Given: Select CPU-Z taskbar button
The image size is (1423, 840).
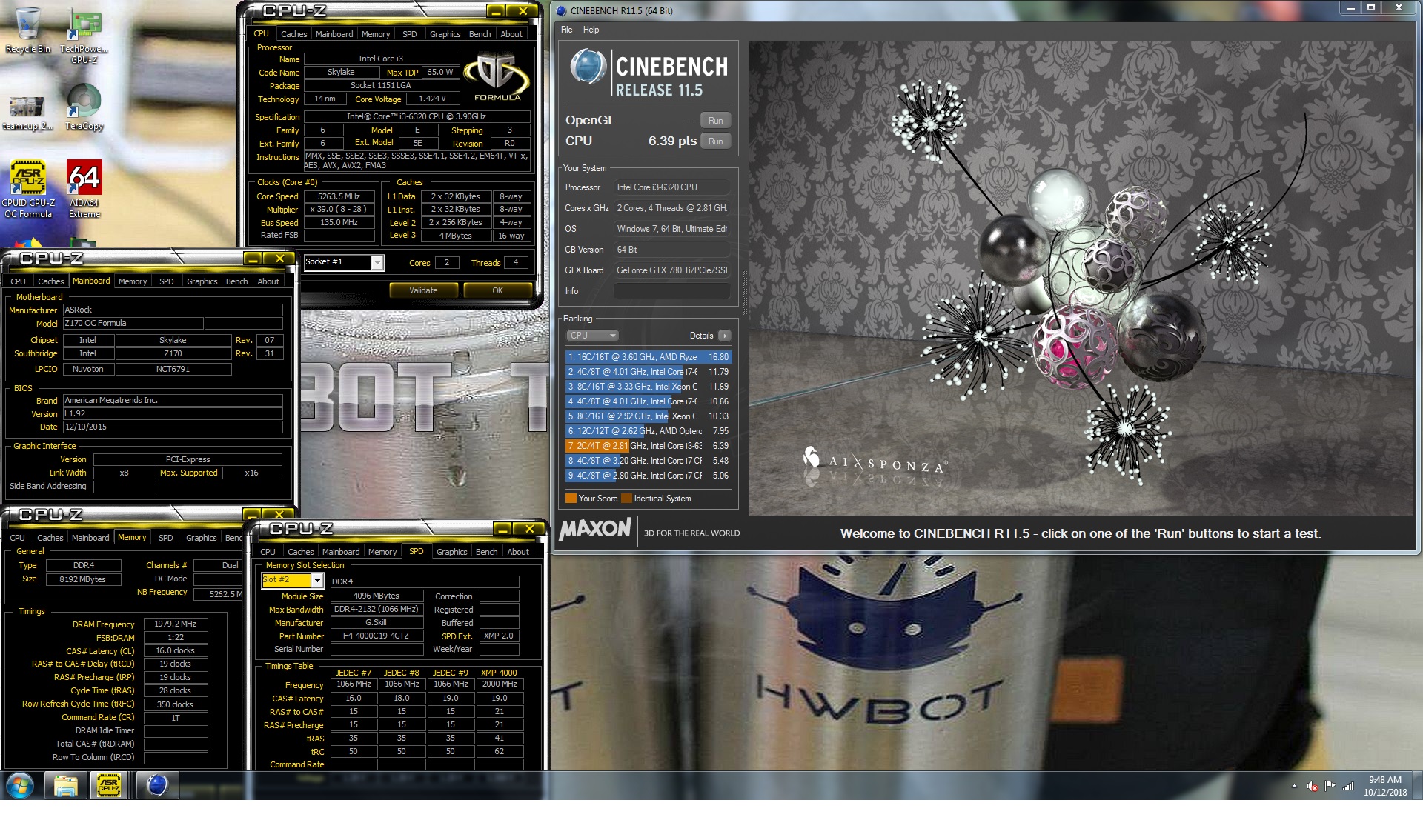Looking at the screenshot, I should pos(109,785).
